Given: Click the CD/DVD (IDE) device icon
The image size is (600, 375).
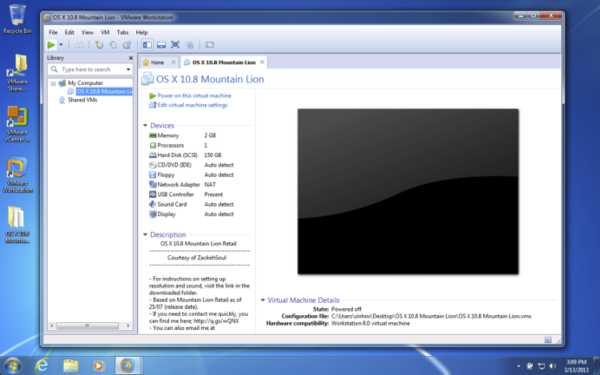Looking at the screenshot, I should click(x=153, y=165).
